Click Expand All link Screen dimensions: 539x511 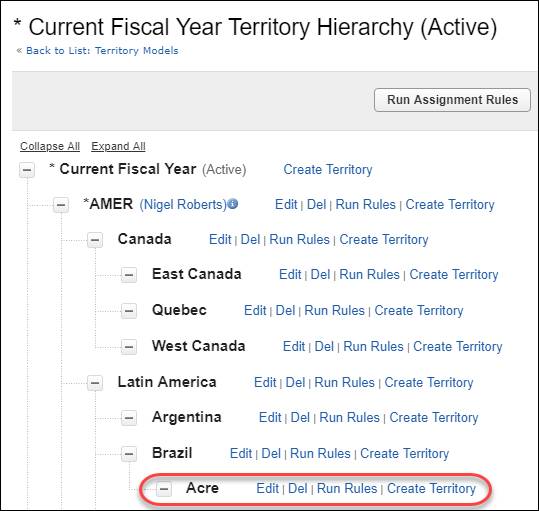point(118,146)
